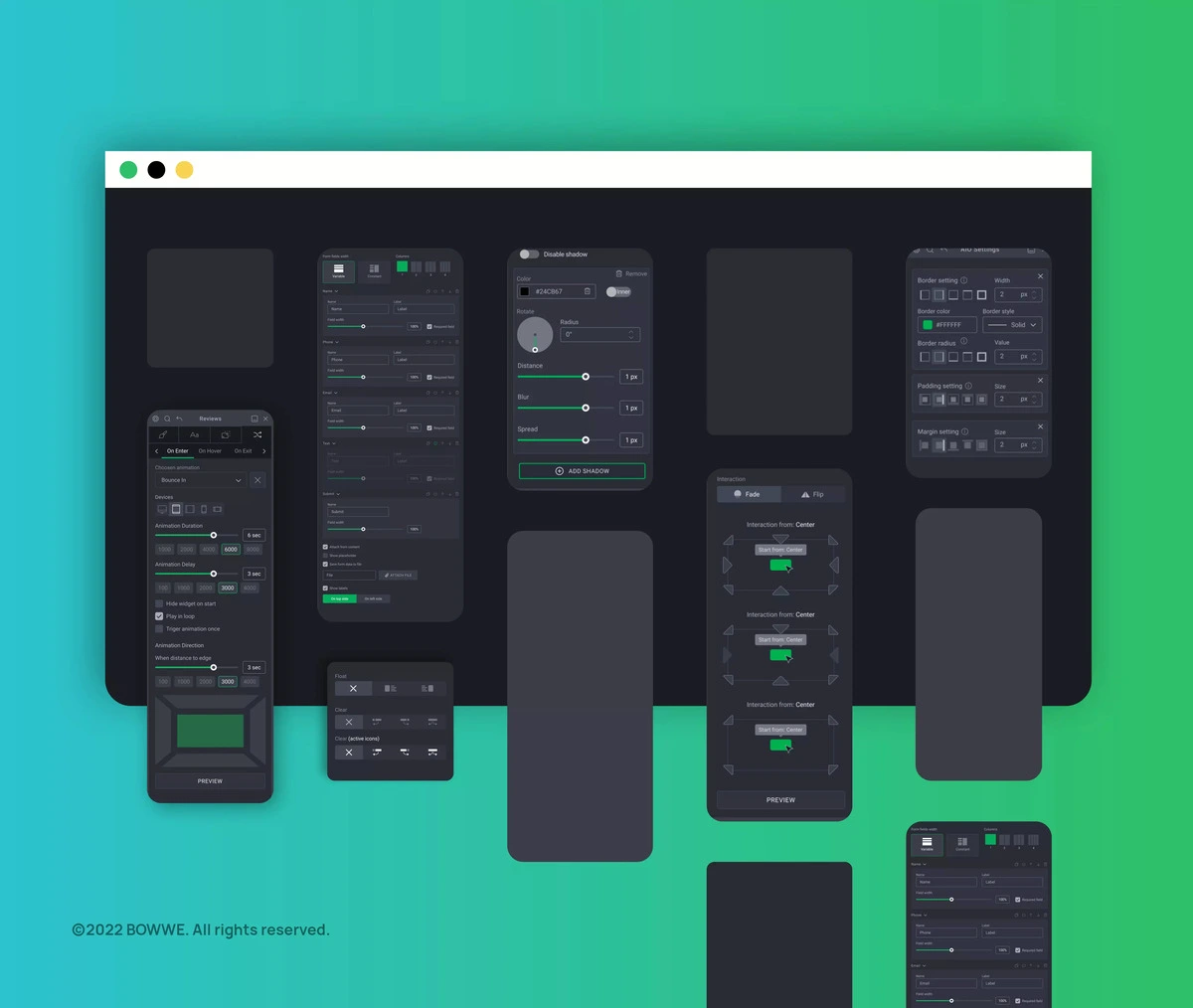
Task: Select the last Margin setting icon
Action: 981,445
